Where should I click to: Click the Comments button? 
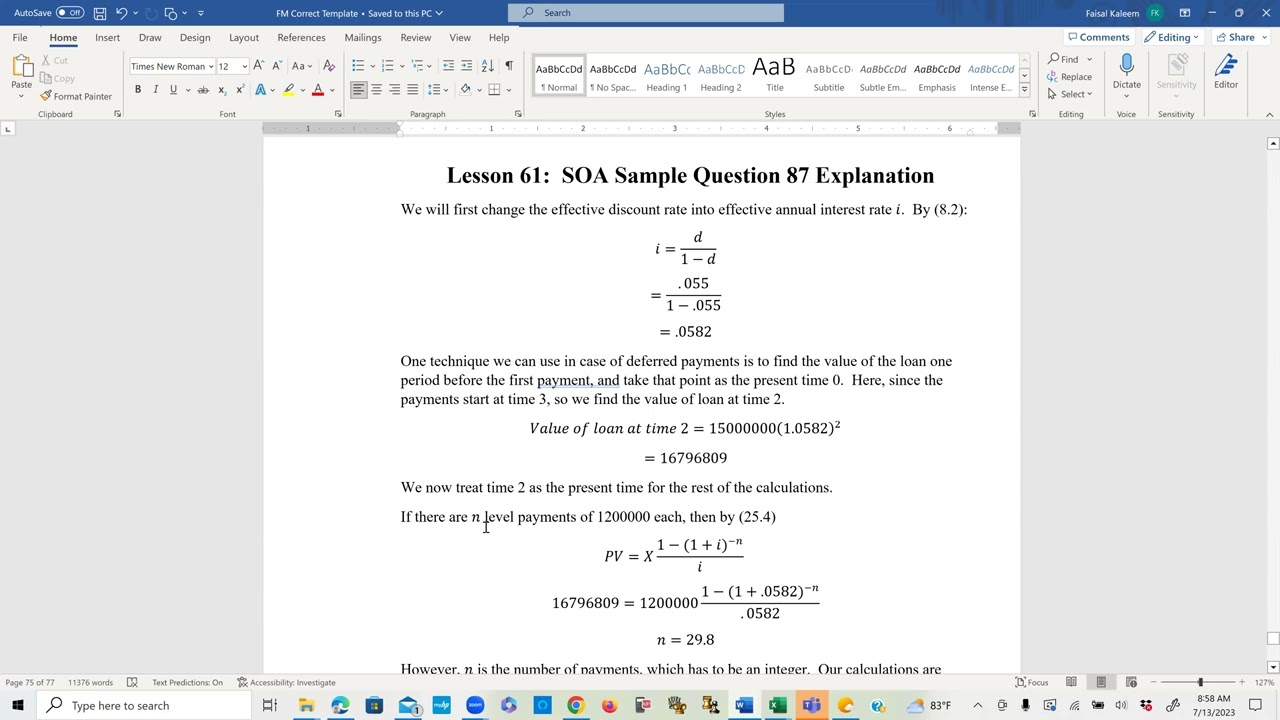1098,37
